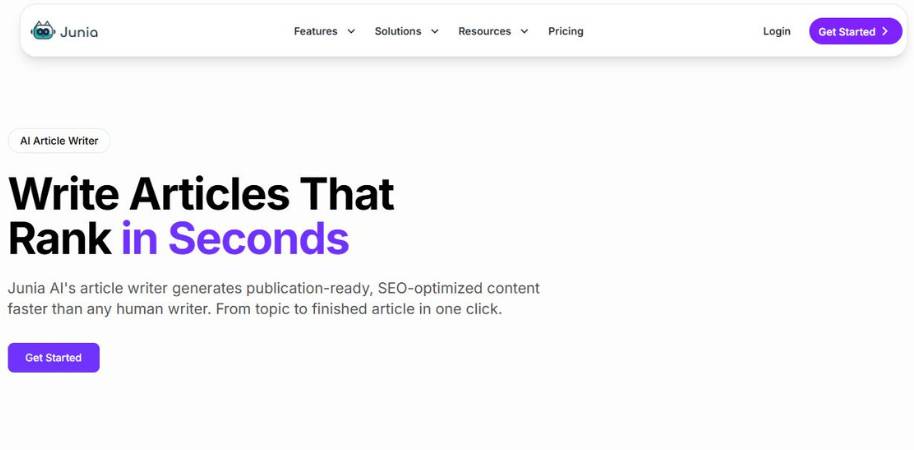
Task: Open the Resources menu label
Action: pyautogui.click(x=484, y=31)
